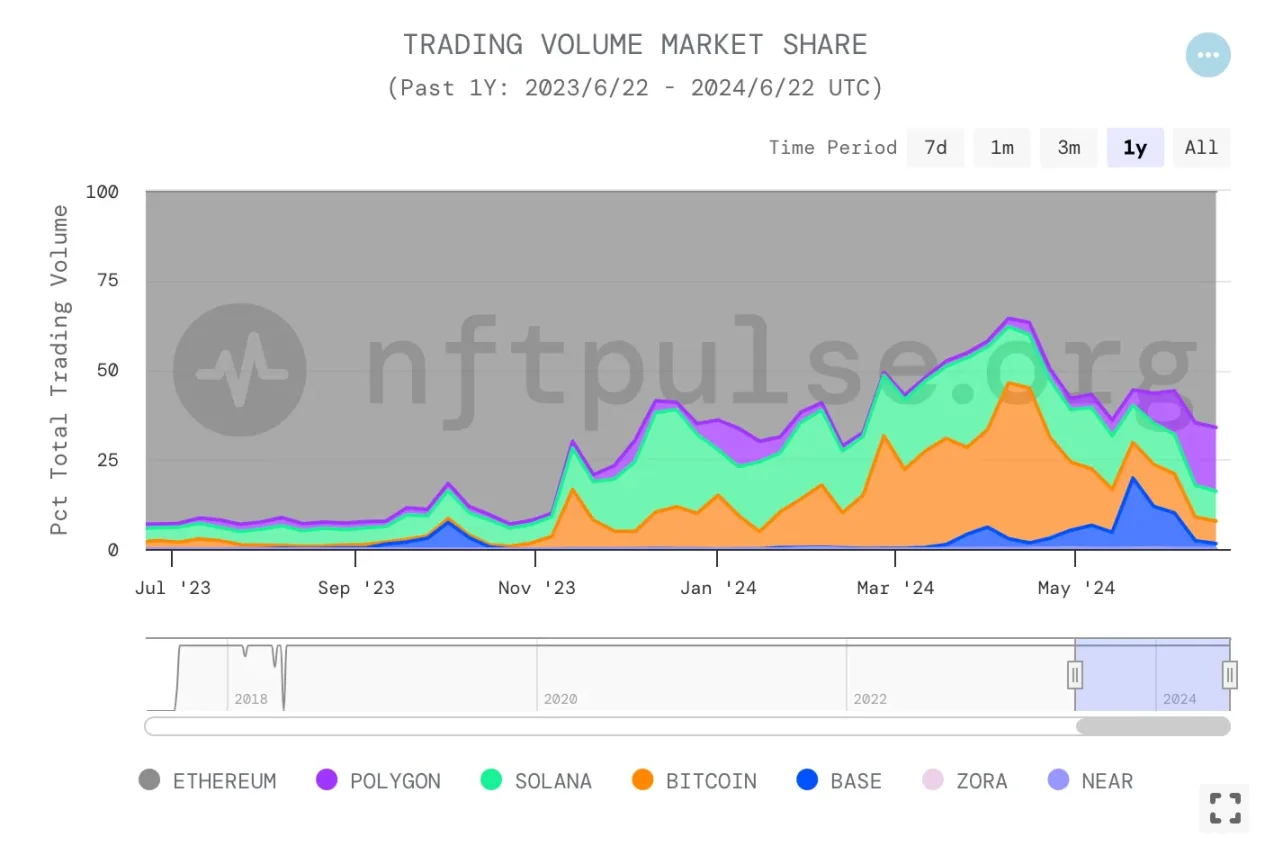The width and height of the screenshot is (1265, 846).
Task: Enable the Near series in legend
Action: (1090, 781)
